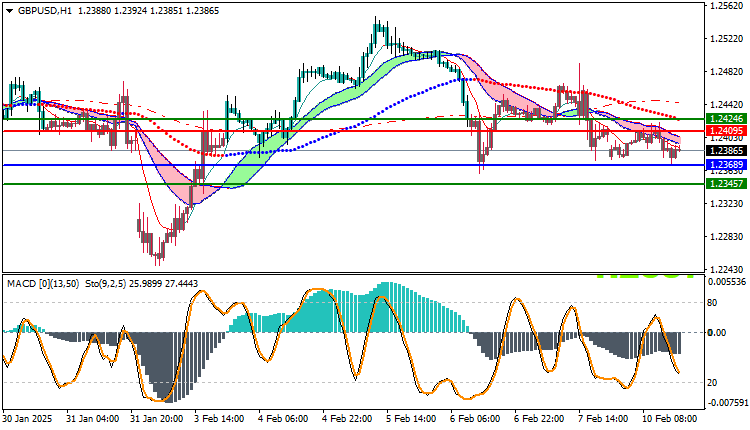Open the chart menu triangle beside GBPUSD
Image resolution: width=750 pixels, height=430 pixels.
[10, 11]
